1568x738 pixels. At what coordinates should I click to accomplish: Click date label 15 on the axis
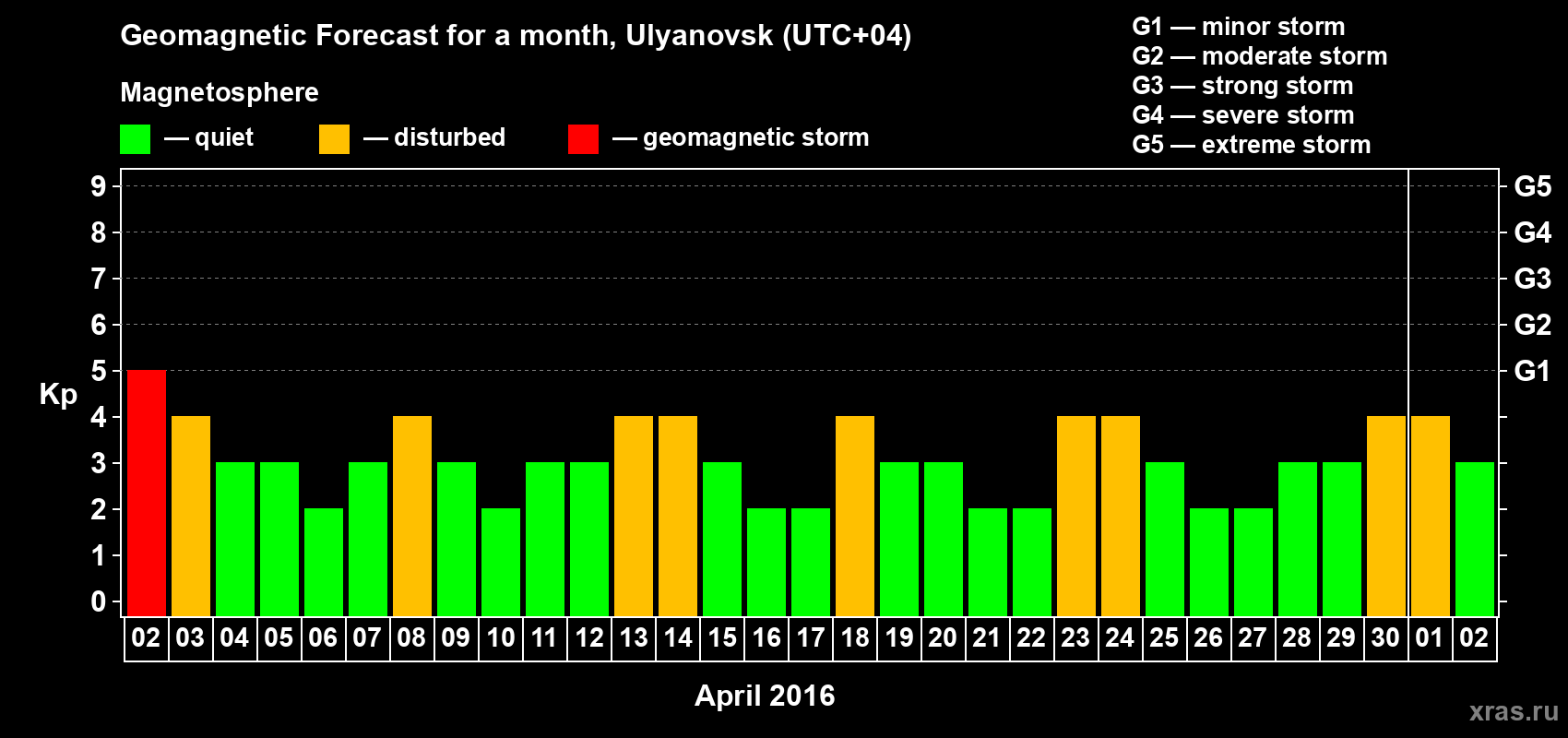(722, 637)
